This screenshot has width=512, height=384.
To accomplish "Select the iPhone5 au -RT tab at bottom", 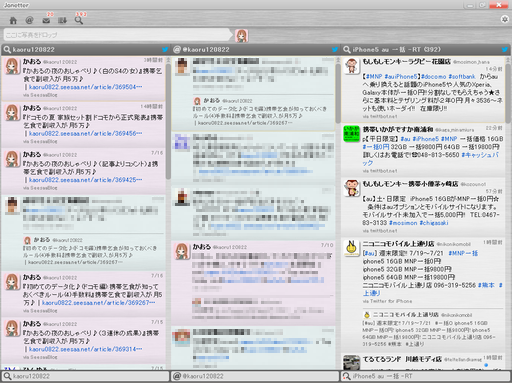I will [426, 376].
